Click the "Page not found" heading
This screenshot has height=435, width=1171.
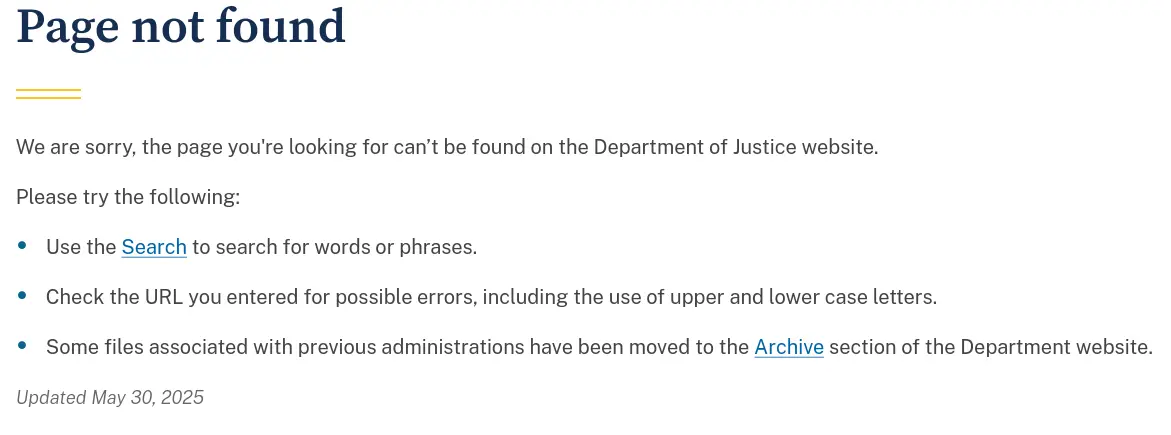click(x=181, y=28)
